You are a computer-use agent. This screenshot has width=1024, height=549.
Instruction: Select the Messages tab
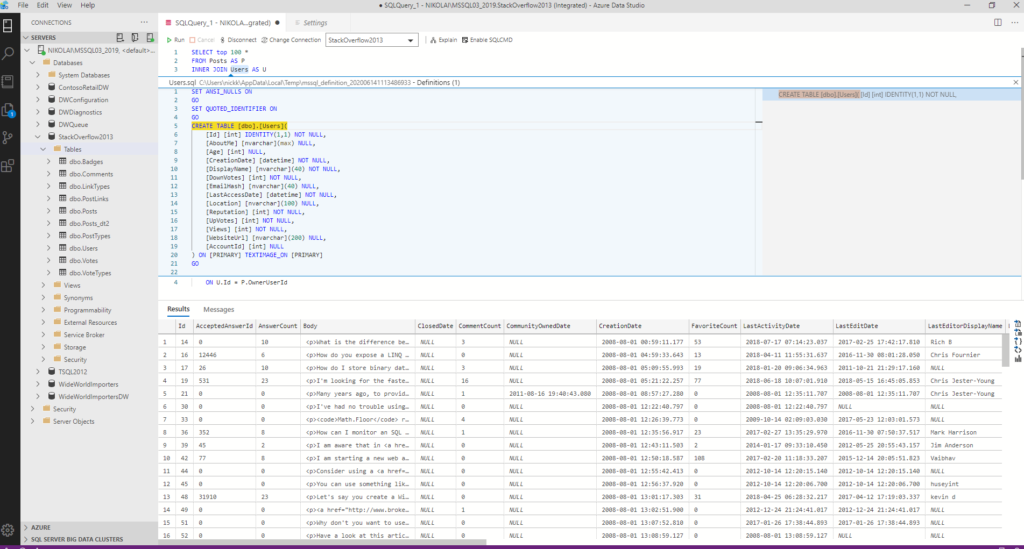coord(218,309)
